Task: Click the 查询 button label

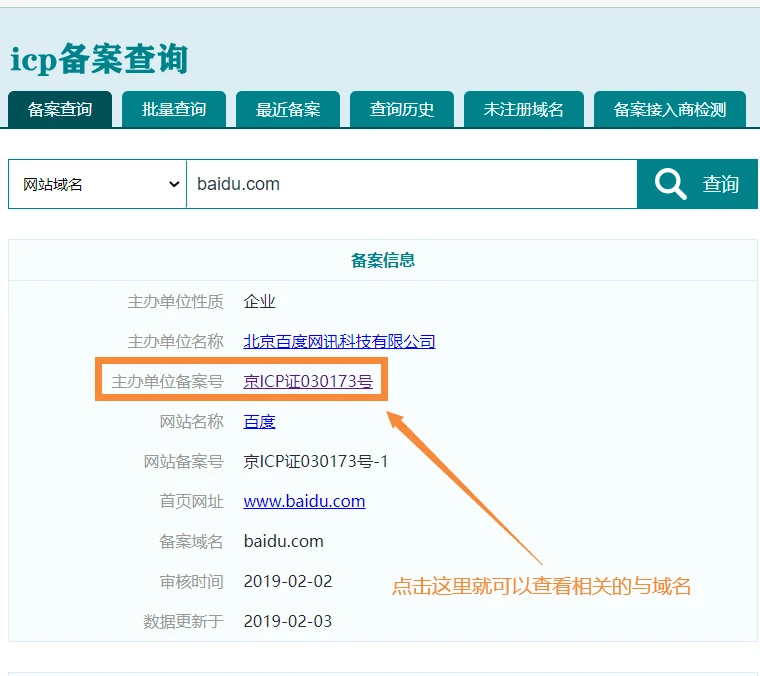Action: click(721, 185)
